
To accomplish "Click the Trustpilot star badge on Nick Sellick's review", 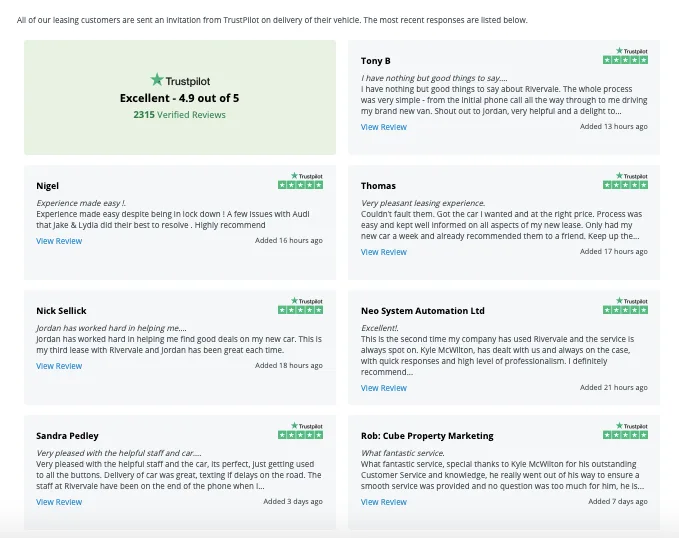I will pyautogui.click(x=300, y=306).
